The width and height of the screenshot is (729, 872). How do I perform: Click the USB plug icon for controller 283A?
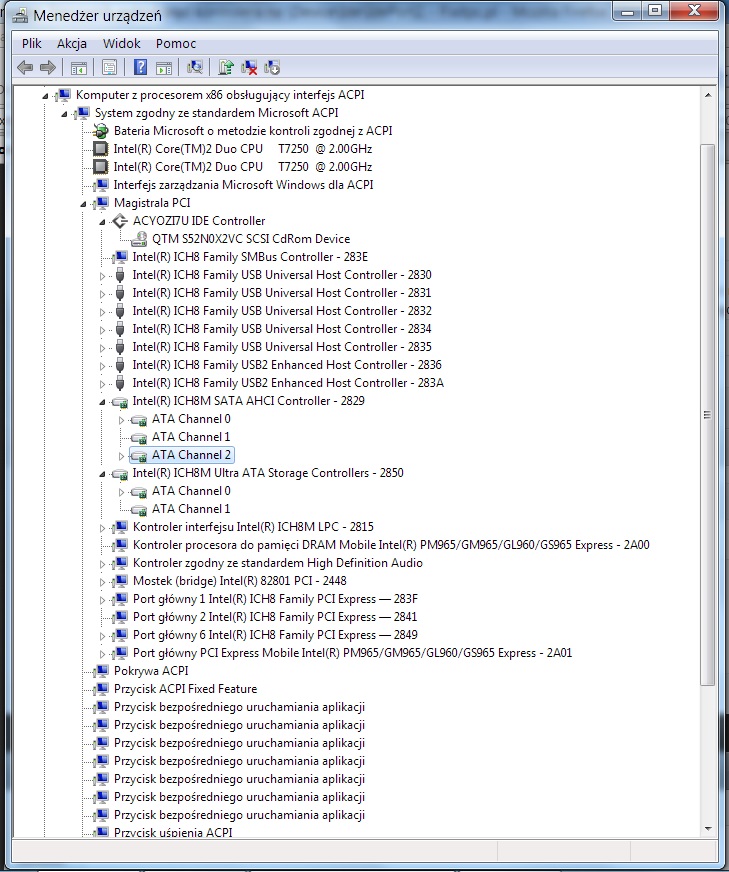tap(120, 383)
